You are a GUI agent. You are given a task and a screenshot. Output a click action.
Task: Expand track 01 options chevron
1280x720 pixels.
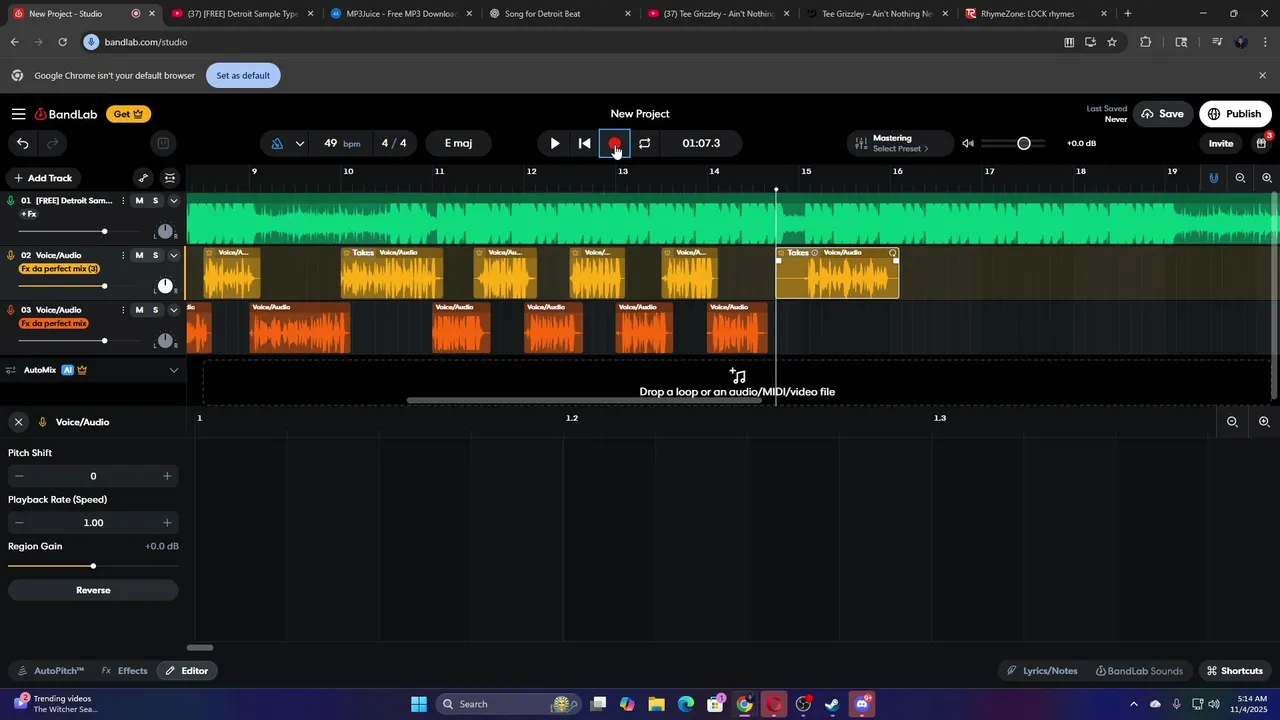[173, 201]
